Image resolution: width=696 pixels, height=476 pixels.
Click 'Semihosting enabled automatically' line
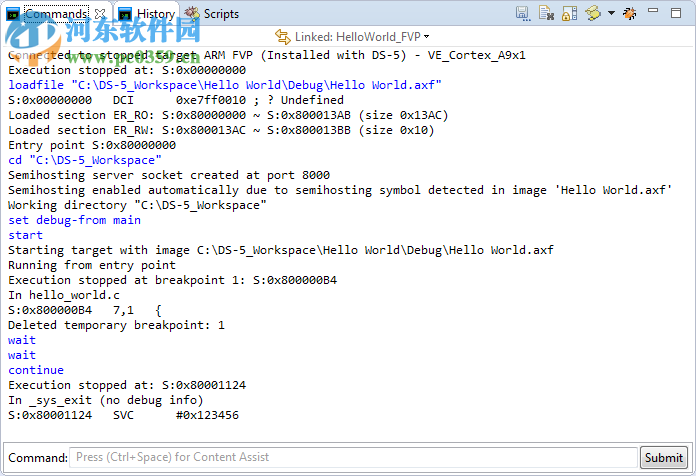click(x=340, y=190)
